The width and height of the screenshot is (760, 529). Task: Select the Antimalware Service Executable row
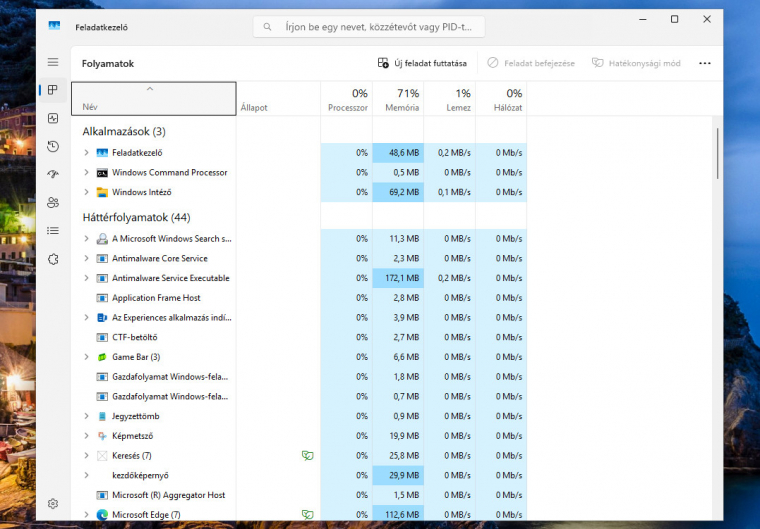[170, 278]
